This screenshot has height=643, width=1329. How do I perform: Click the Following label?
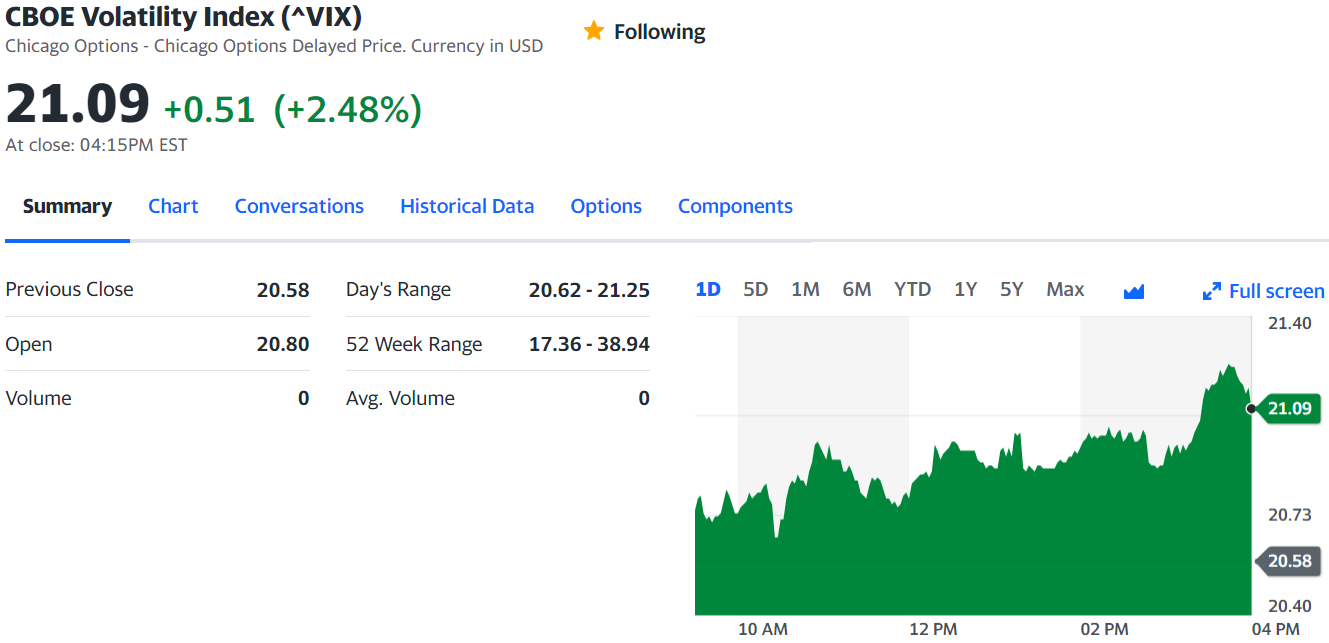[x=659, y=32]
